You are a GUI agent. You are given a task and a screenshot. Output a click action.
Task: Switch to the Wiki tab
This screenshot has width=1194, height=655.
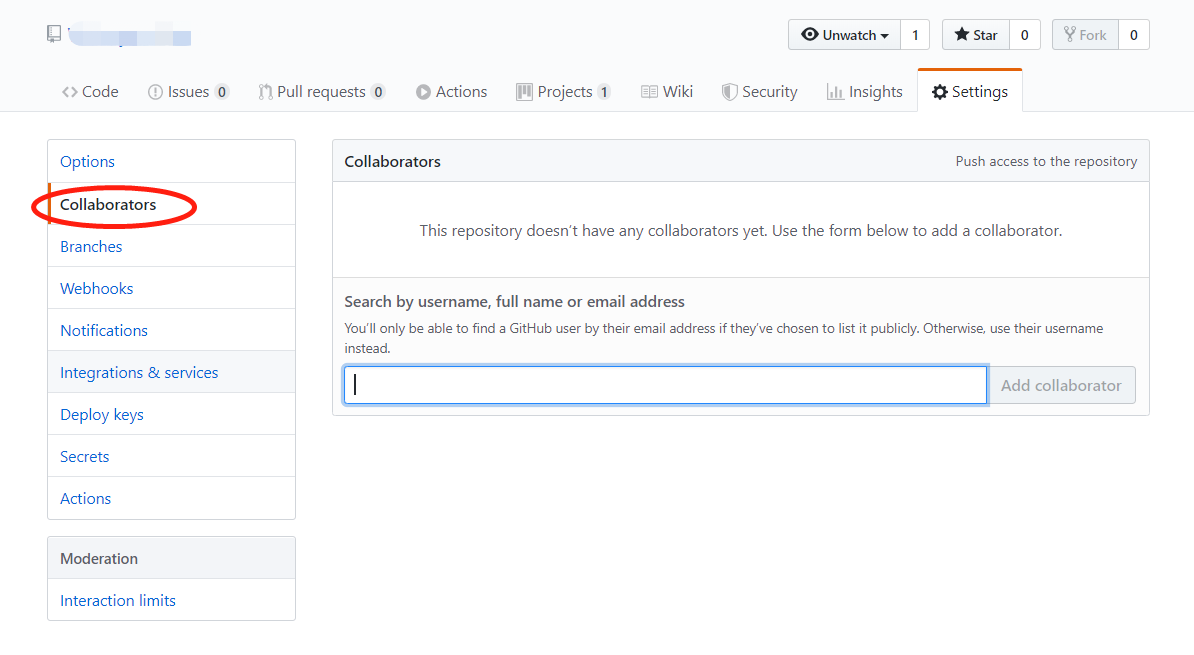[x=667, y=91]
